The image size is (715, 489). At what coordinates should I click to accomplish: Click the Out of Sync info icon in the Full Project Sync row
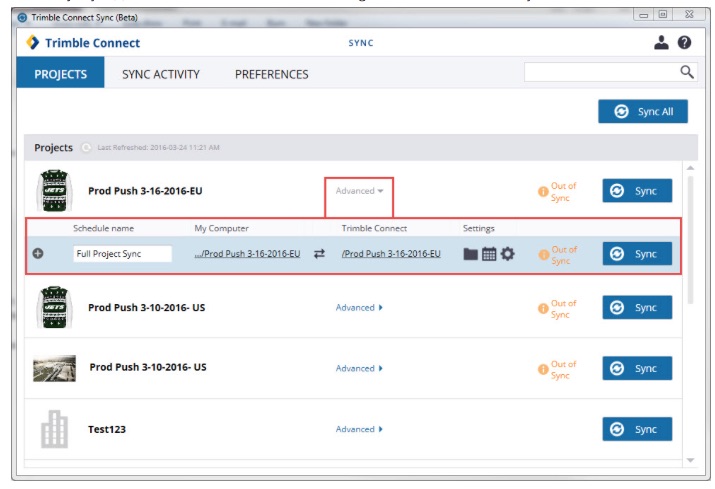pos(543,255)
